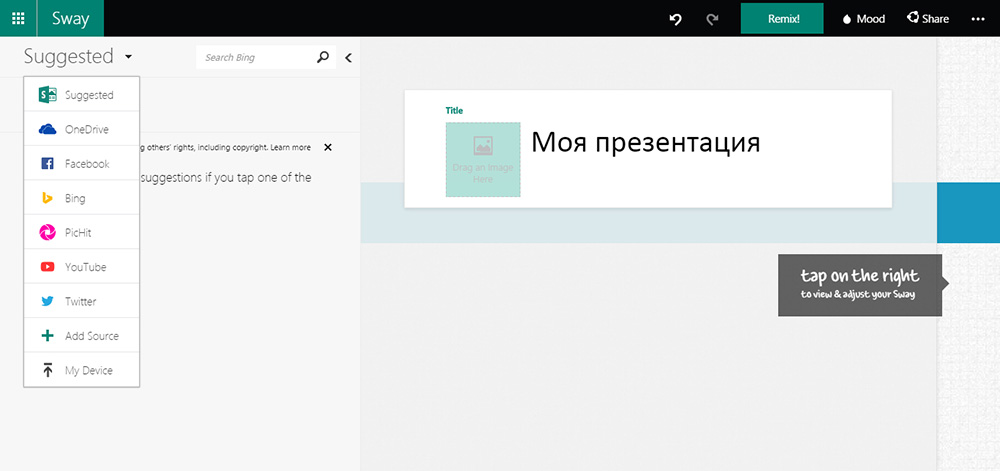This screenshot has width=1000, height=471.
Task: Open the Share menu
Action: tap(928, 18)
